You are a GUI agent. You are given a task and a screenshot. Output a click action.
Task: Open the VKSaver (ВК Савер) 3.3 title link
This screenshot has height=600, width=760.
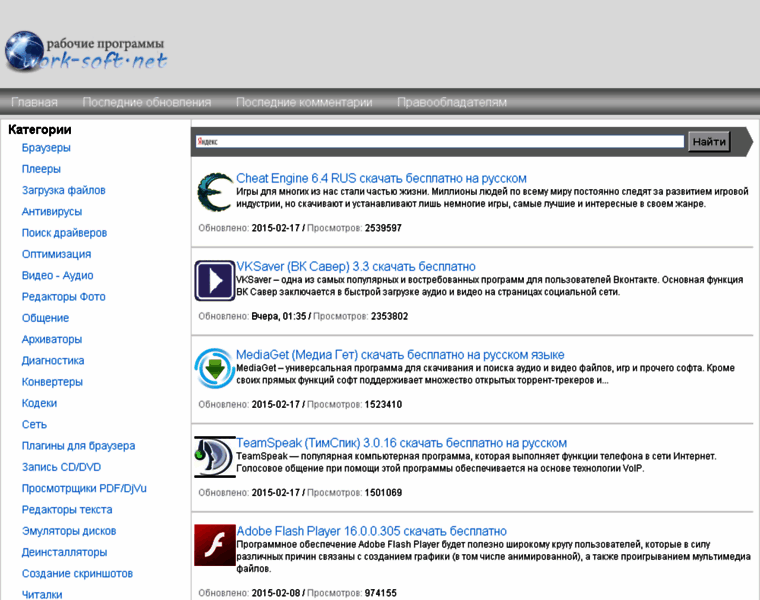(x=356, y=267)
